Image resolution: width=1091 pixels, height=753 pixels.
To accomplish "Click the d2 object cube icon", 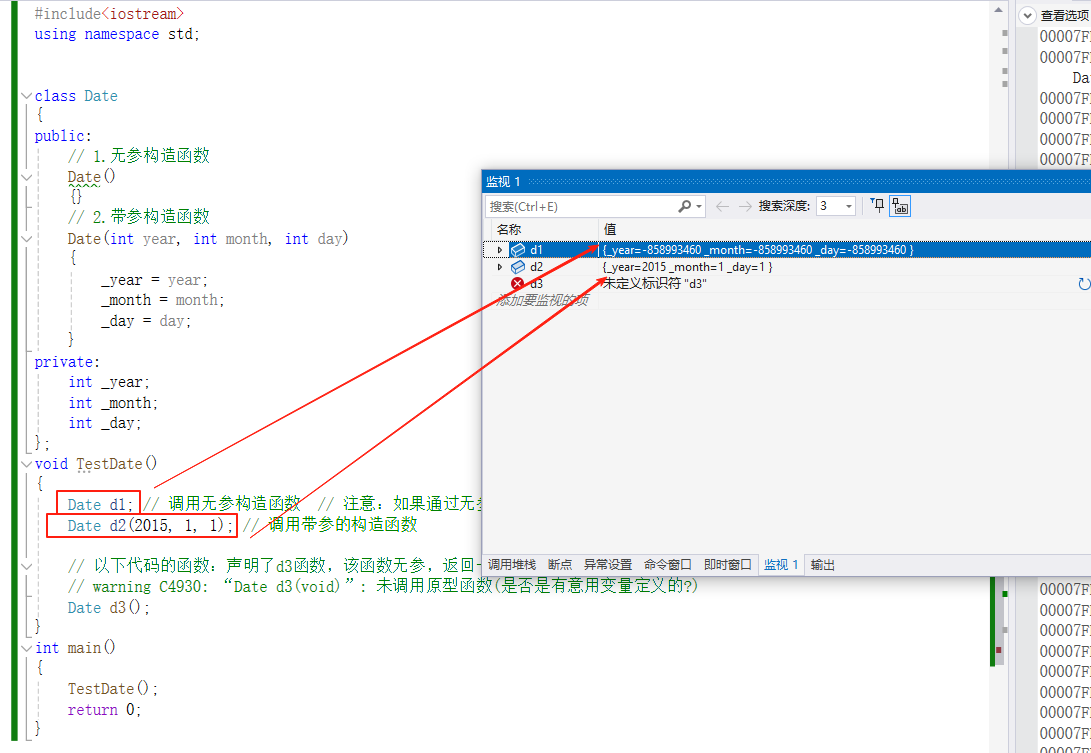I will point(518,267).
